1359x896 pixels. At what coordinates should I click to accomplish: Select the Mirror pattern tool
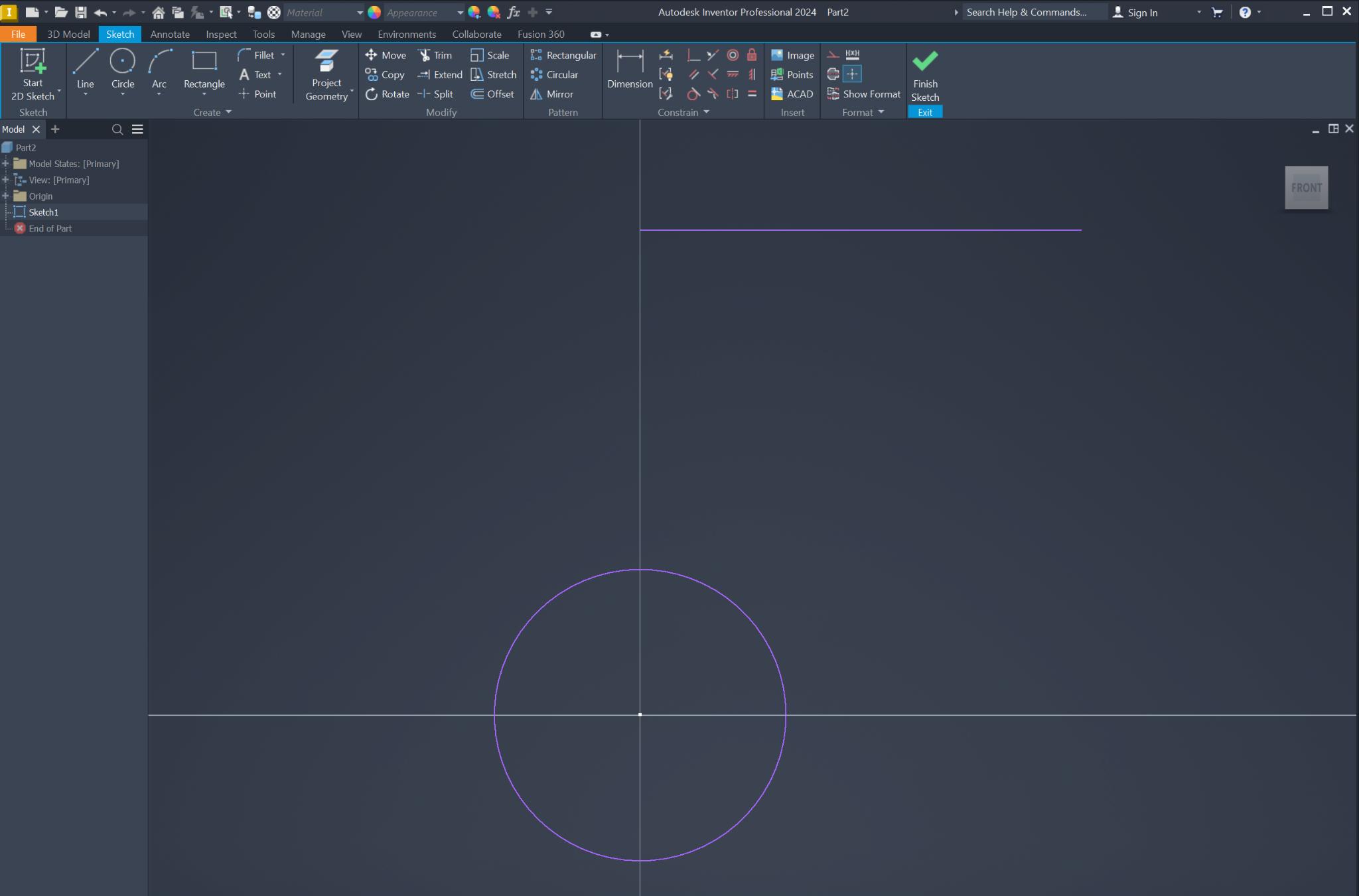554,94
